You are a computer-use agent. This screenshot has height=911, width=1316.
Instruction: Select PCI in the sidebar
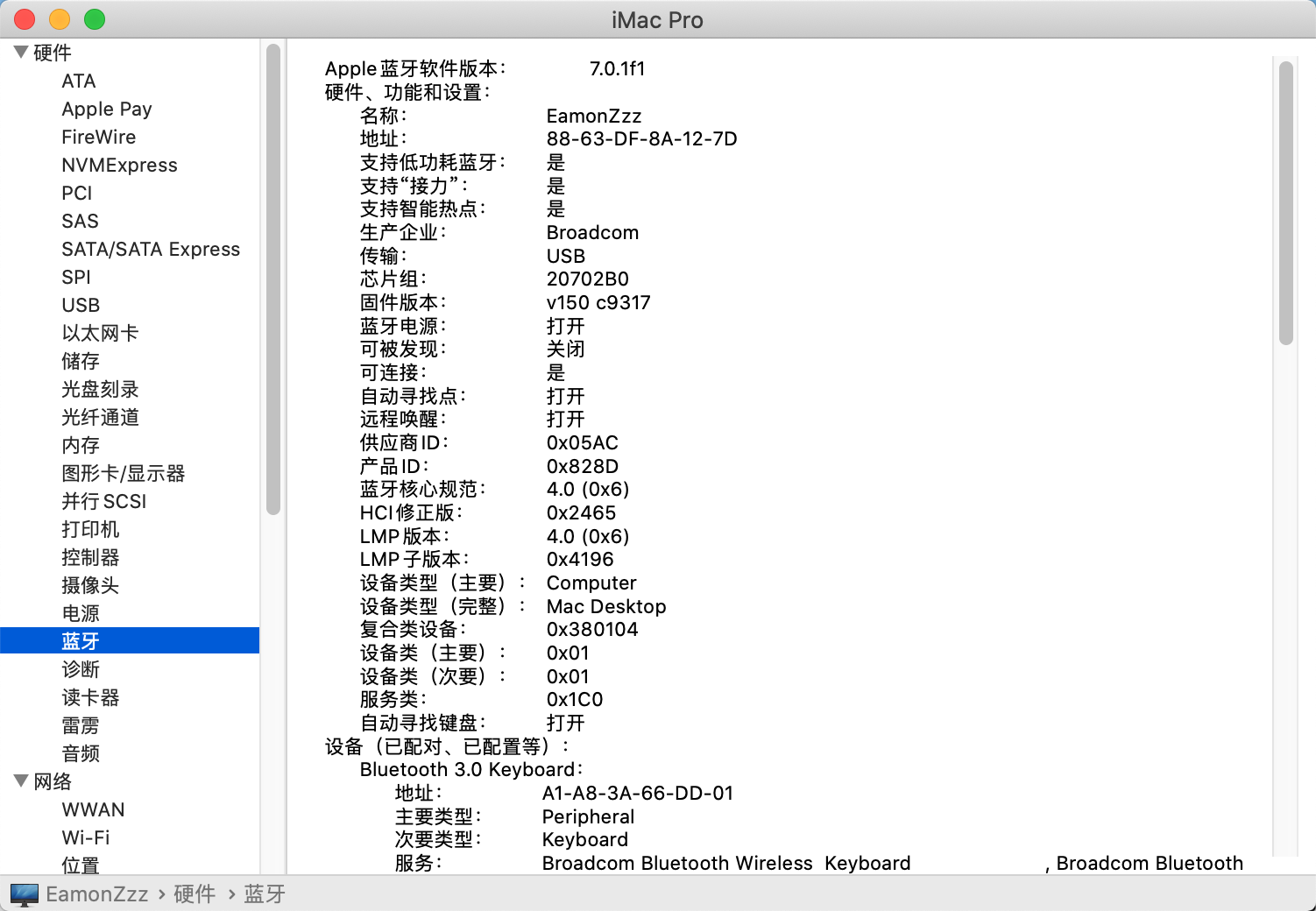[77, 193]
